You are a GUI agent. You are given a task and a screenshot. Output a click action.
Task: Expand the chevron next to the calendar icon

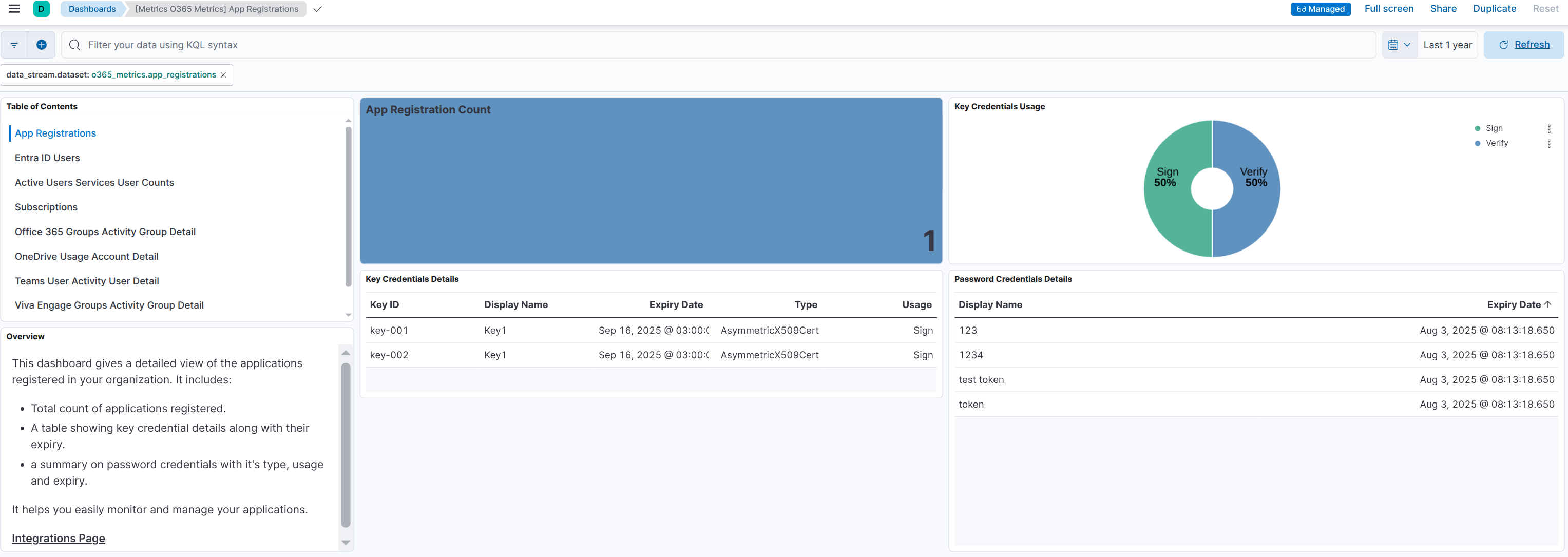1407,45
